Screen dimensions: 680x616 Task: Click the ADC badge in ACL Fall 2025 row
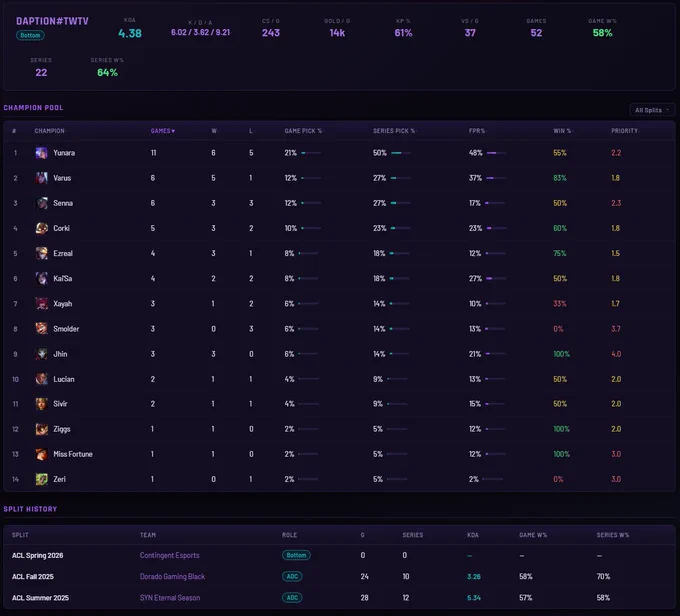[x=292, y=577]
